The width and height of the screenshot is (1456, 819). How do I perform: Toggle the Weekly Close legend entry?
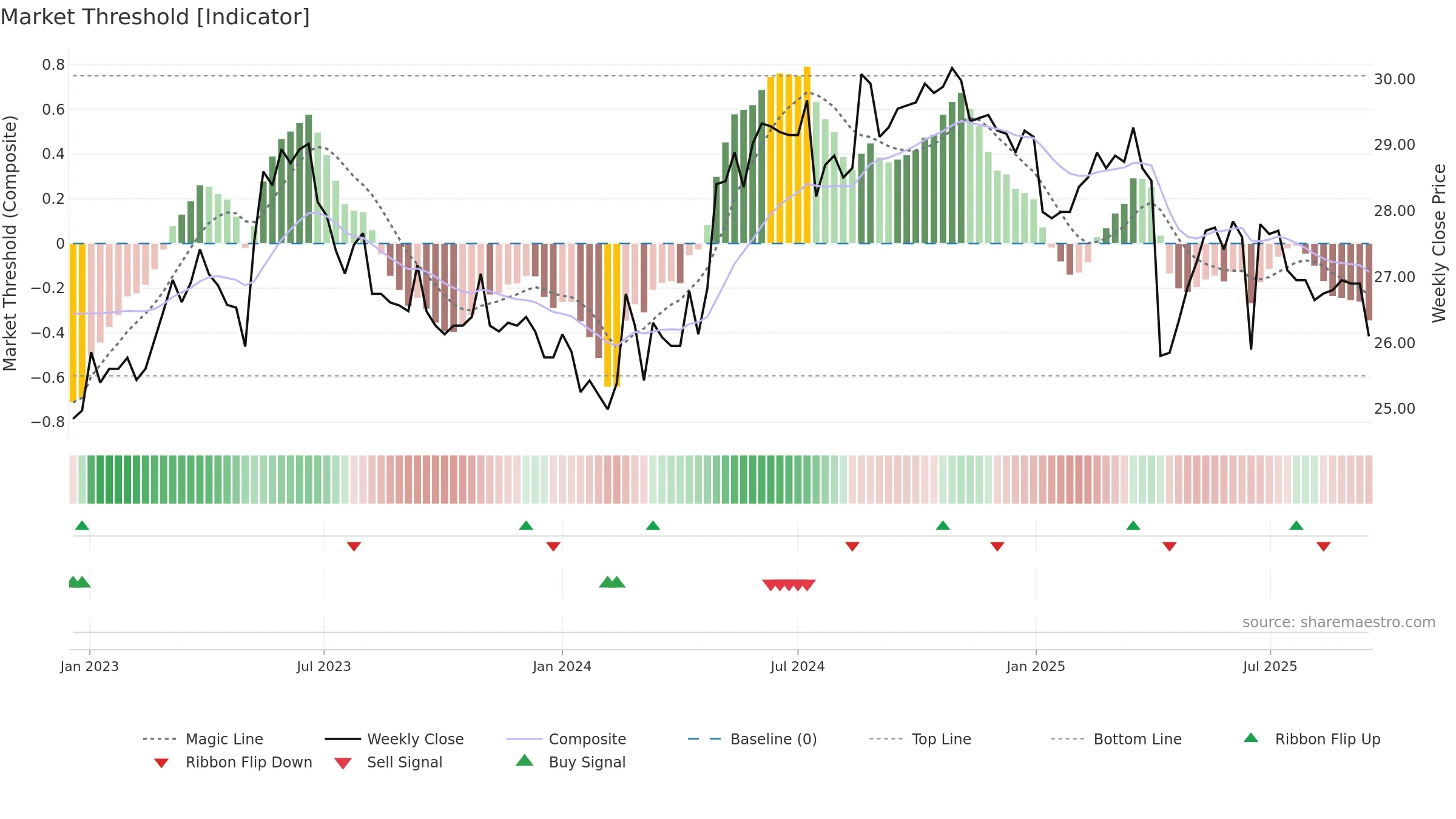394,739
